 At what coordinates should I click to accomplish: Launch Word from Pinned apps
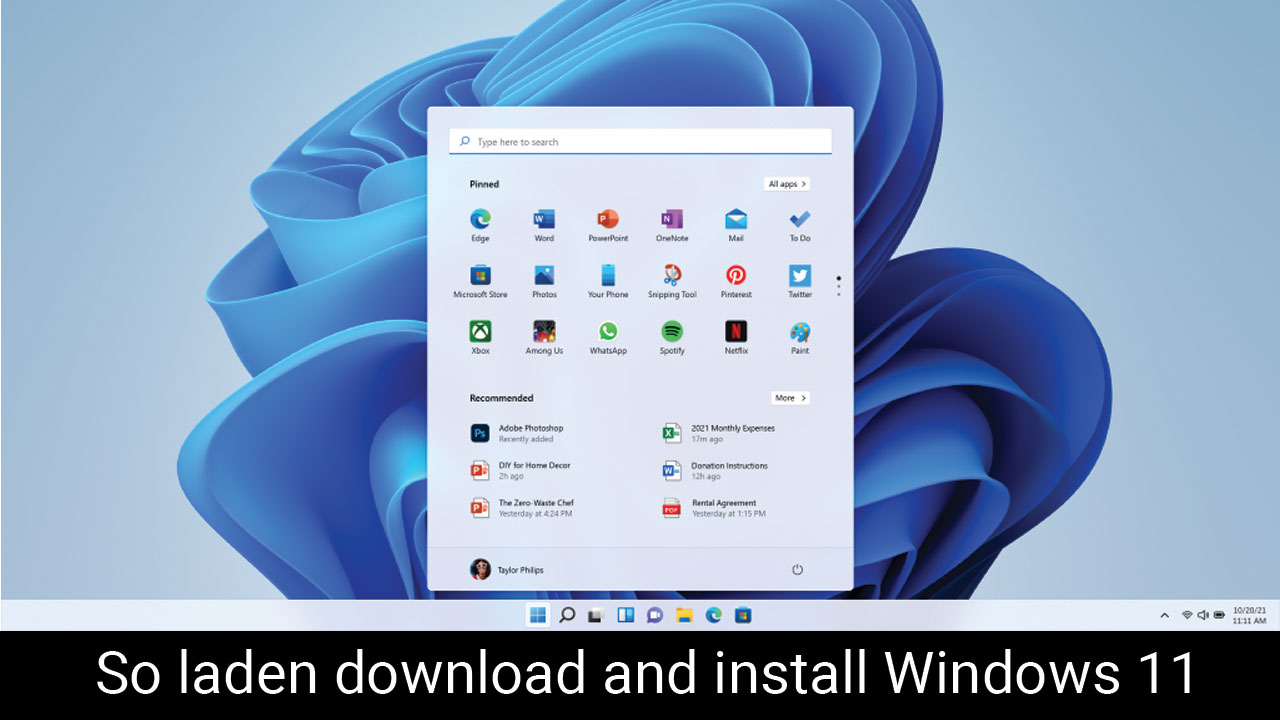click(x=544, y=225)
